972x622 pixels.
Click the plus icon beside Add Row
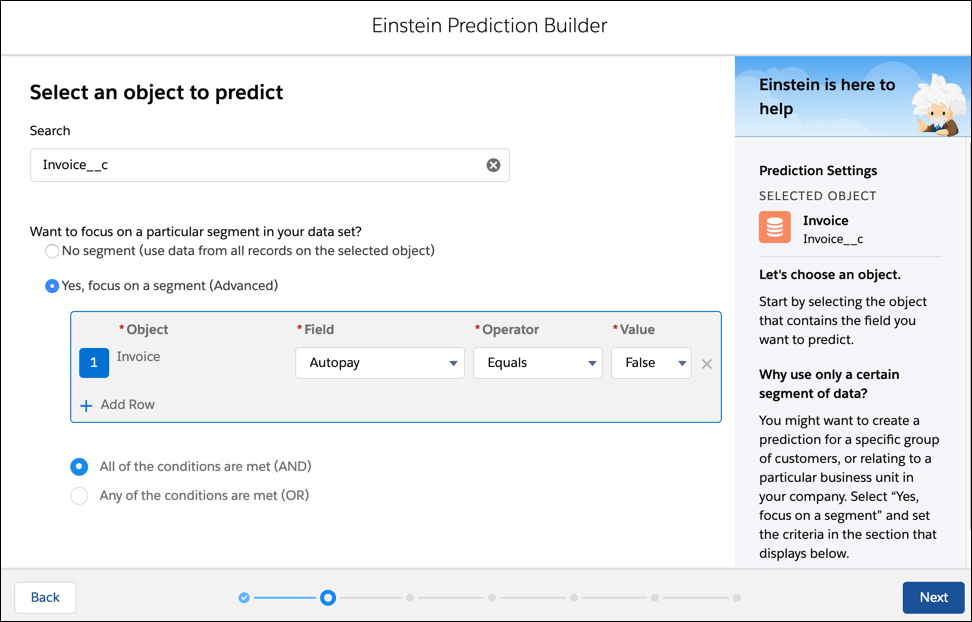pos(86,406)
